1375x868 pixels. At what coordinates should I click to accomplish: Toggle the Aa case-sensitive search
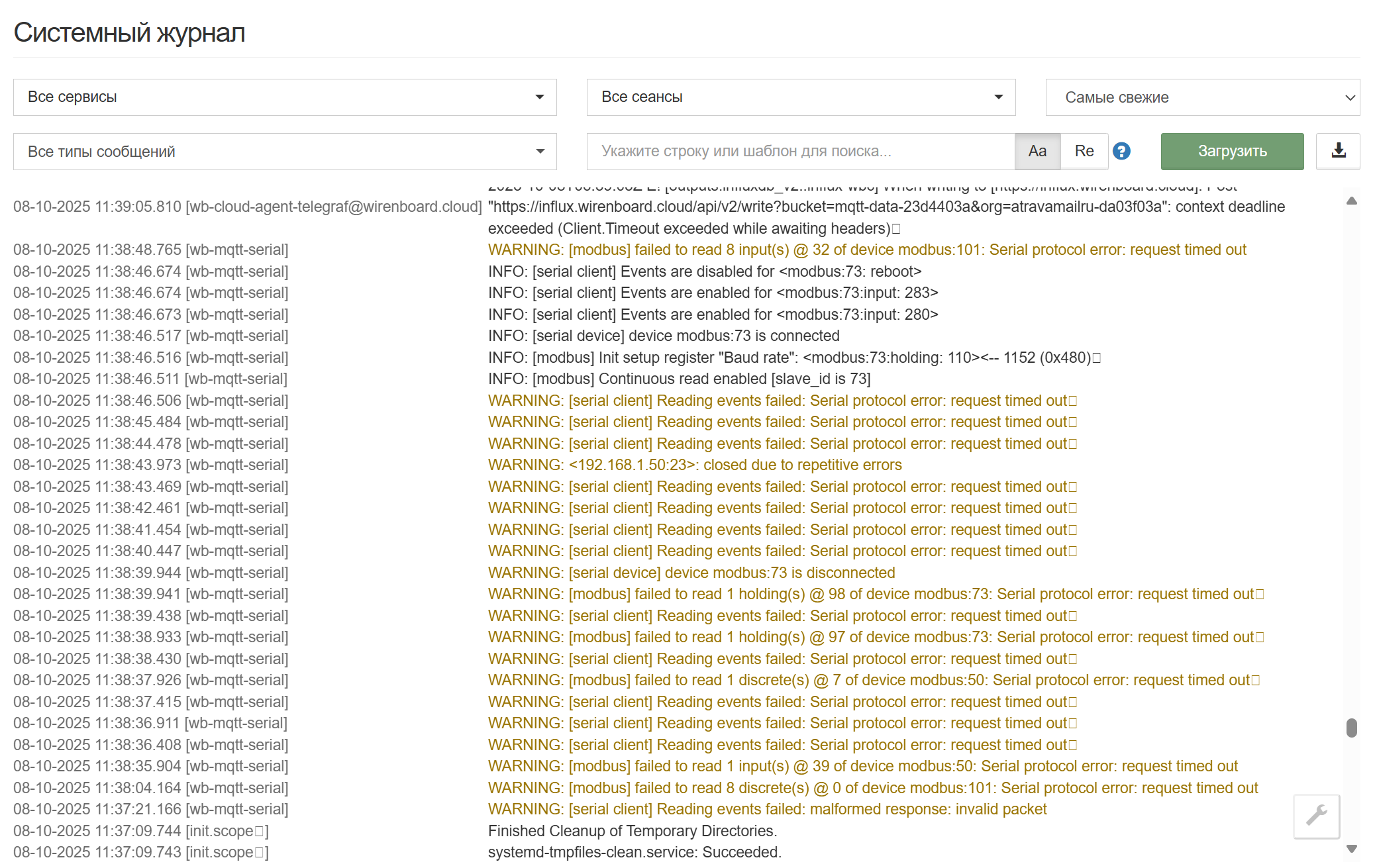[x=1037, y=151]
